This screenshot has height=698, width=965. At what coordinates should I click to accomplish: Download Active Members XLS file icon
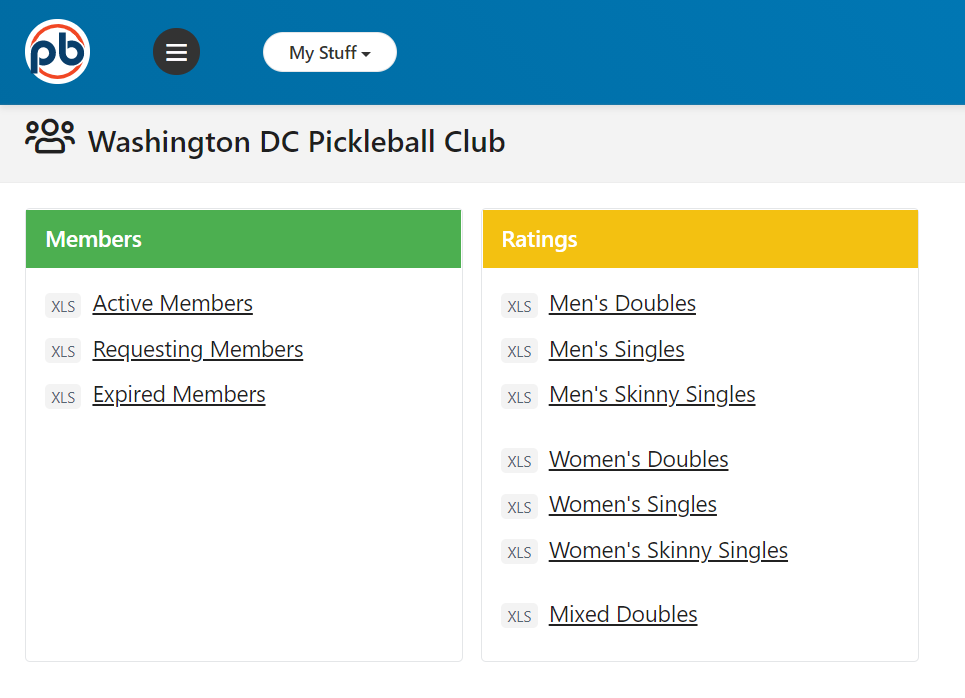[63, 306]
